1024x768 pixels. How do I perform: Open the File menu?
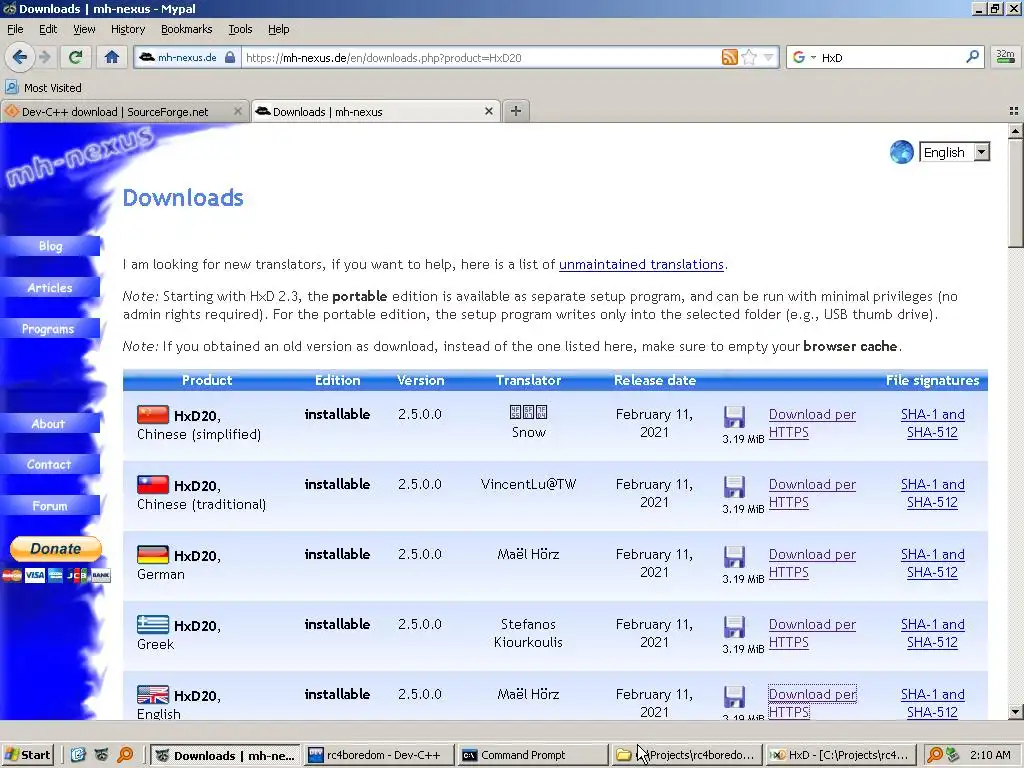[x=14, y=29]
